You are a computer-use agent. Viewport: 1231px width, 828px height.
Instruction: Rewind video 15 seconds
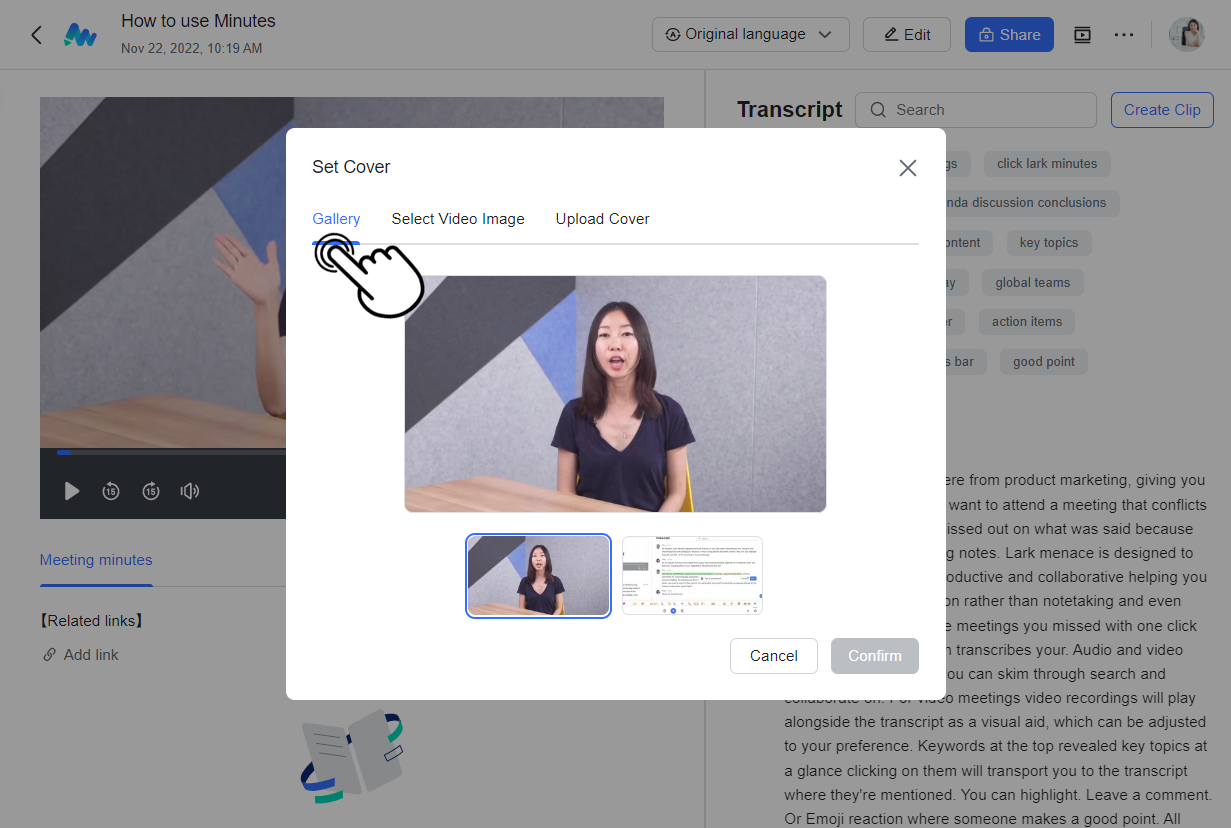pos(111,491)
